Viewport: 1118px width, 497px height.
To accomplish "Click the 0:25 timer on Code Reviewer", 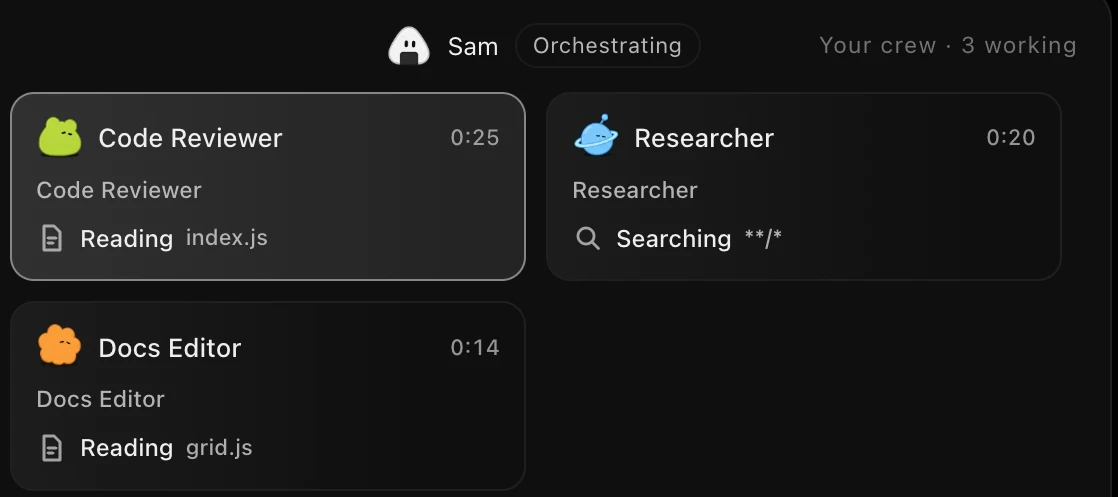I will pyautogui.click(x=475, y=137).
